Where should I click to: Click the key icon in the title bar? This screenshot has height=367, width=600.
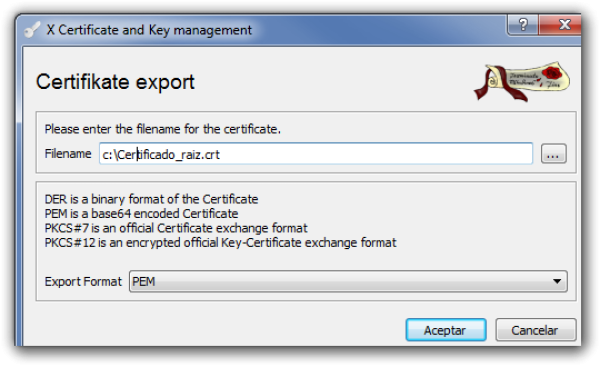coord(32,30)
